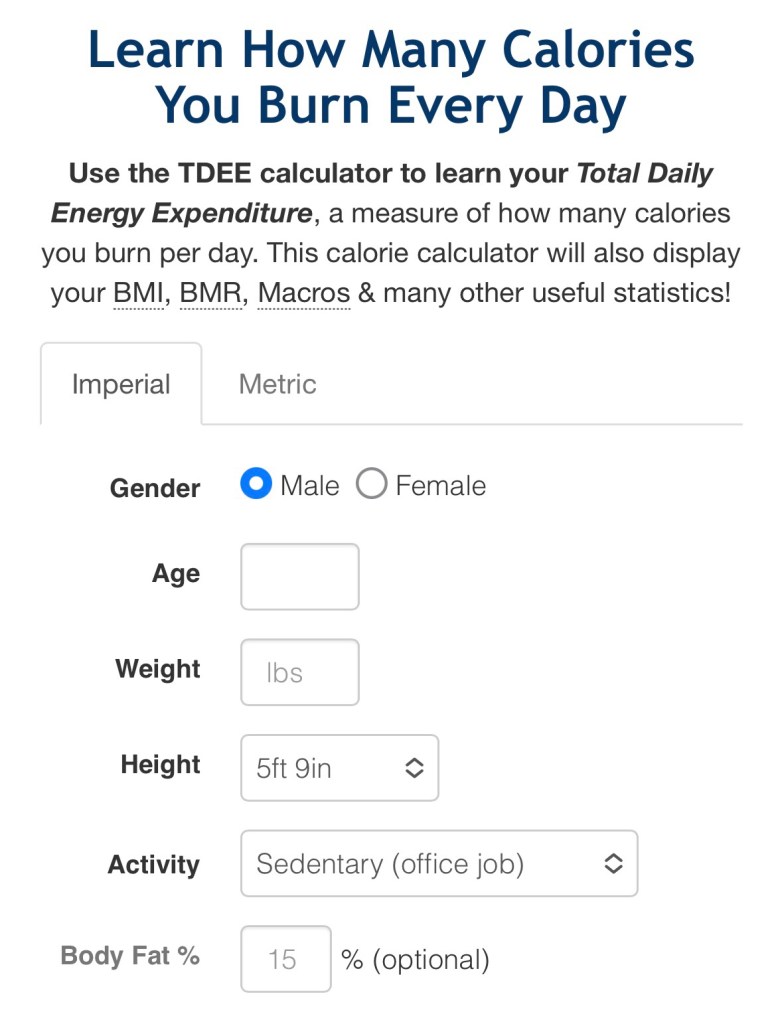776x1024 pixels.
Task: Select the Female radio button
Action: (x=371, y=486)
